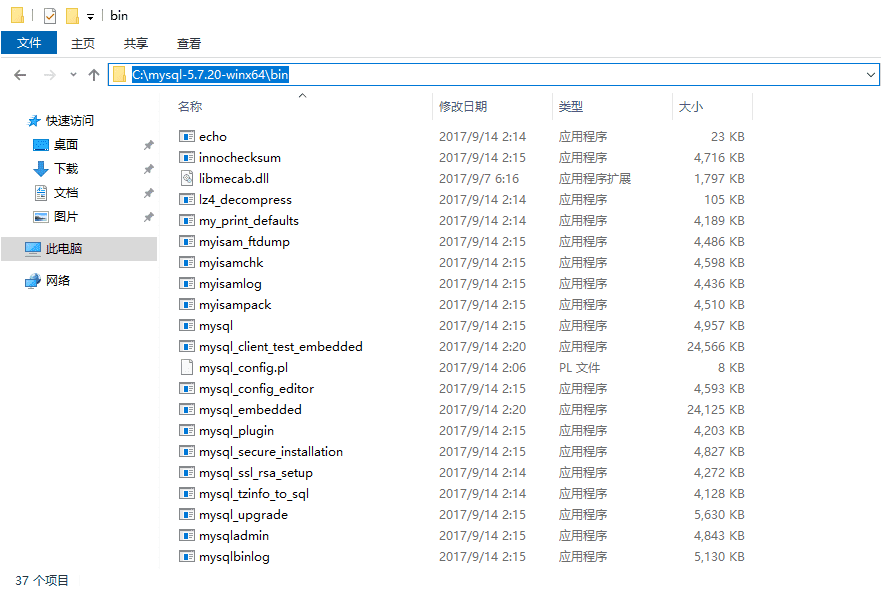Click the address bar path field
881x592 pixels.
coord(494,75)
